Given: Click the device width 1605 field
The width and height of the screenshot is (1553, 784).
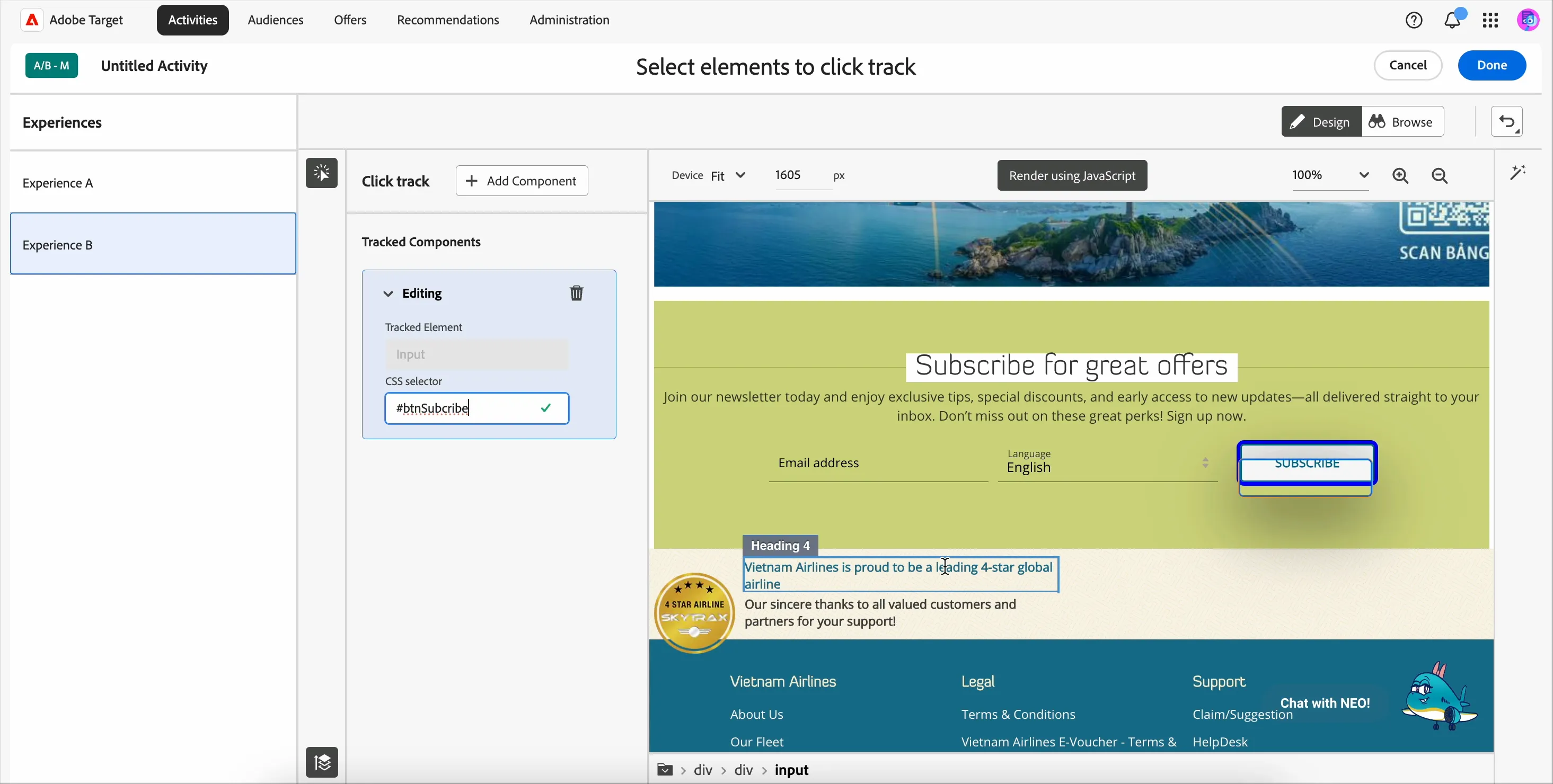Looking at the screenshot, I should coord(803,176).
